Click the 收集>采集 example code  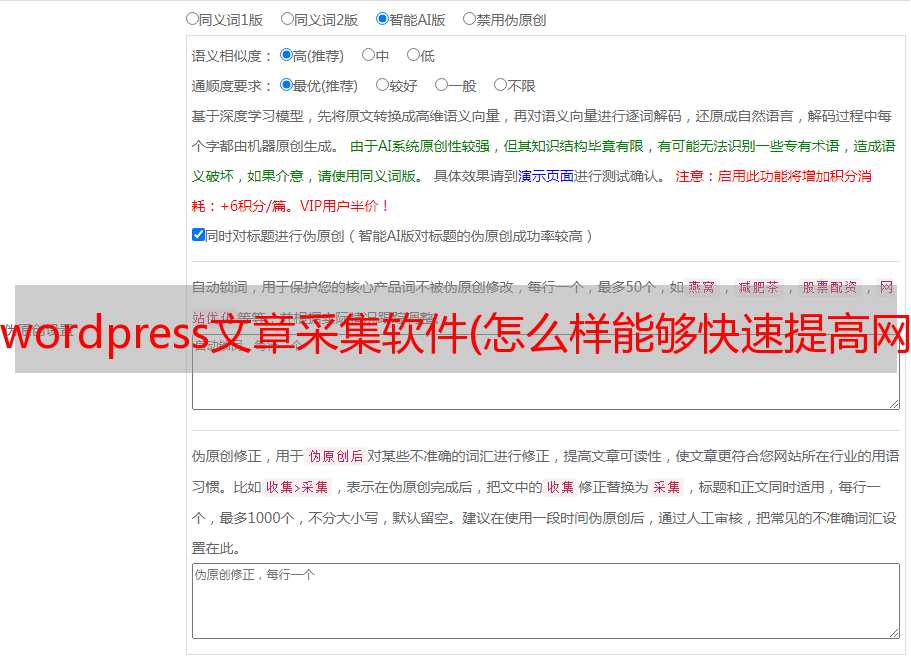point(297,487)
